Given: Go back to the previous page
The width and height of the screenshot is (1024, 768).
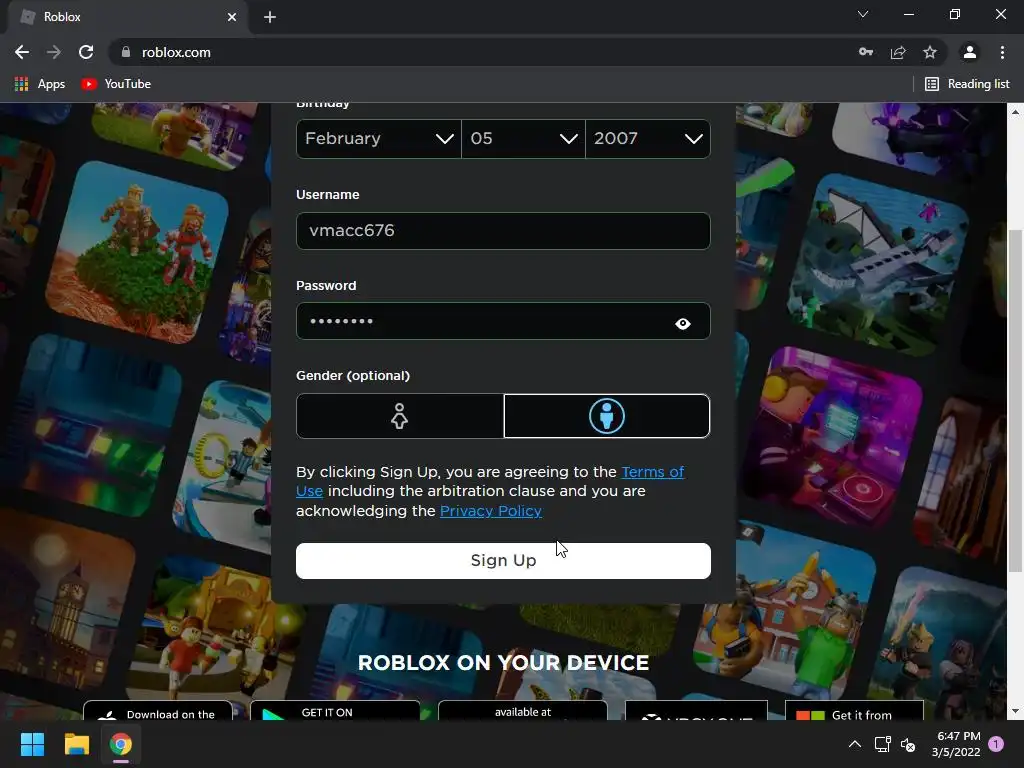Looking at the screenshot, I should 22,52.
